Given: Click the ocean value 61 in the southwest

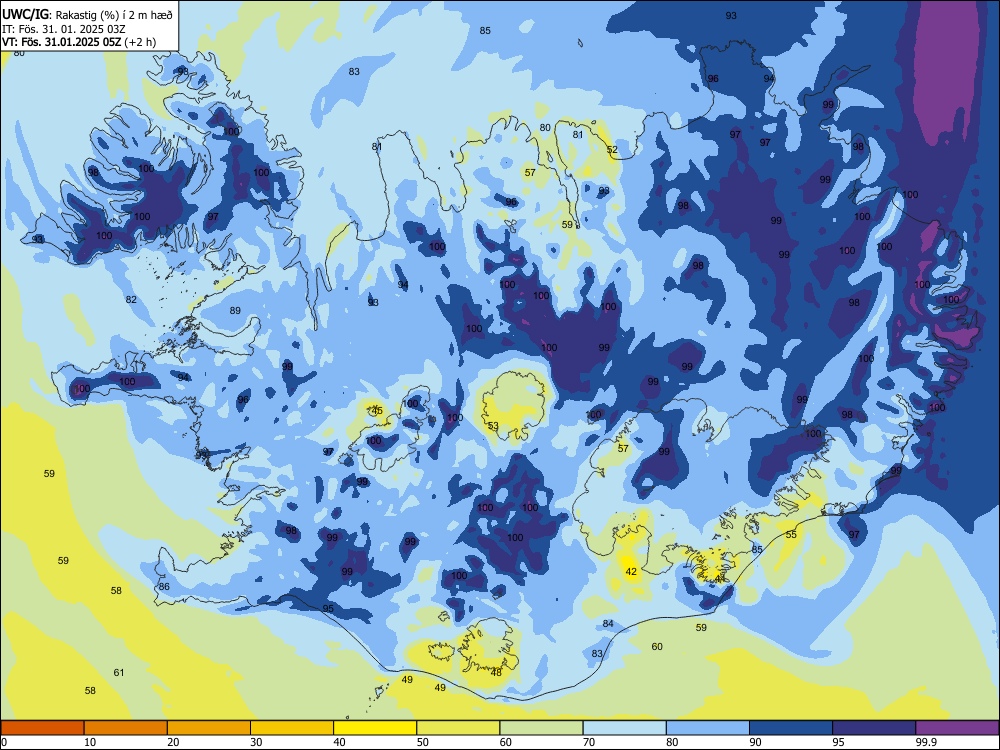Looking at the screenshot, I should [x=119, y=672].
